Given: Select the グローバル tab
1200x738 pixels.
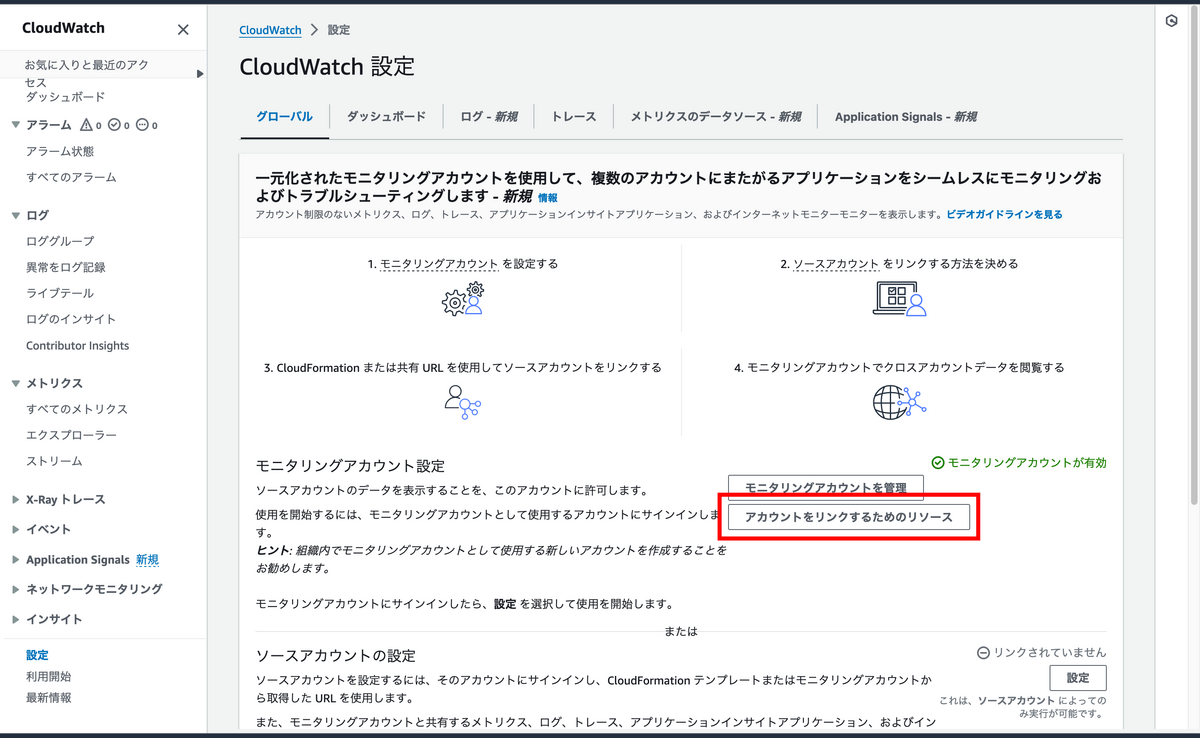Looking at the screenshot, I should [284, 117].
